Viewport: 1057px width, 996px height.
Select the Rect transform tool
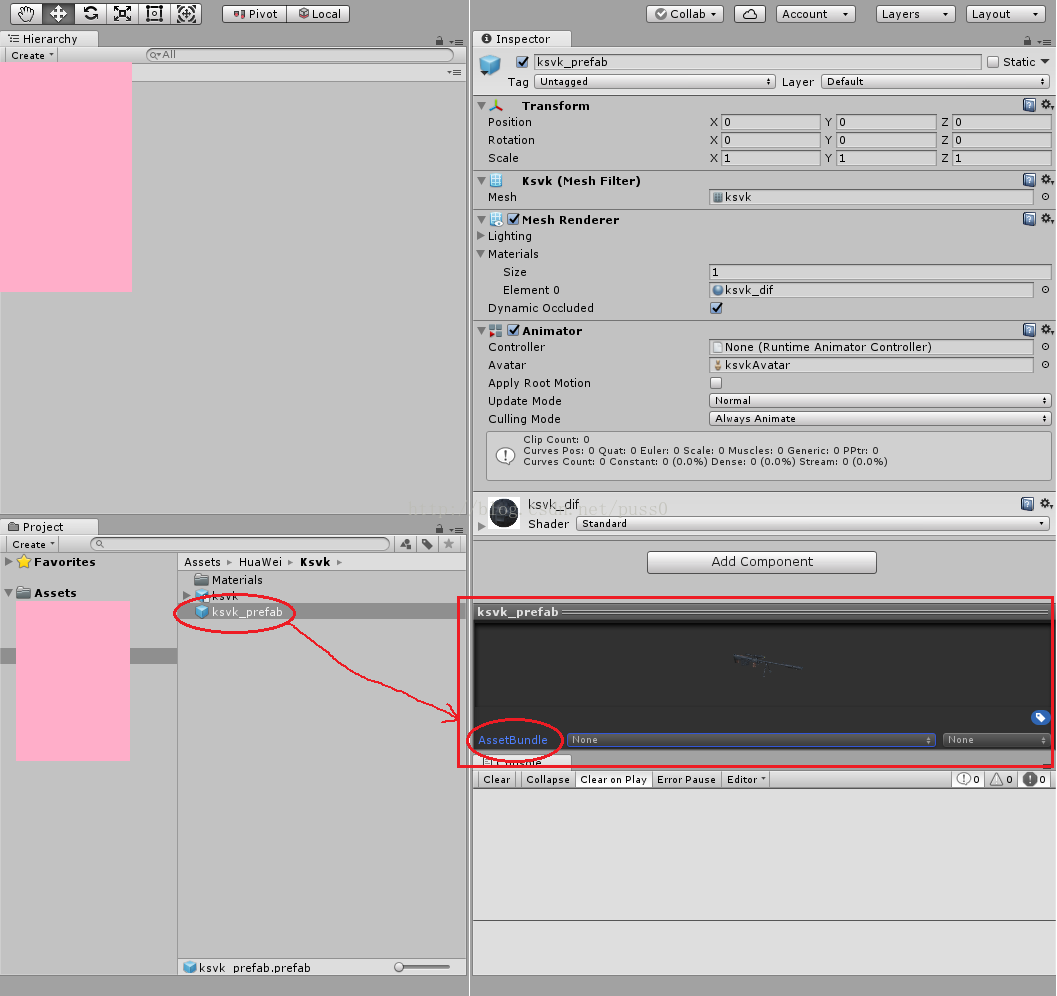[x=154, y=13]
